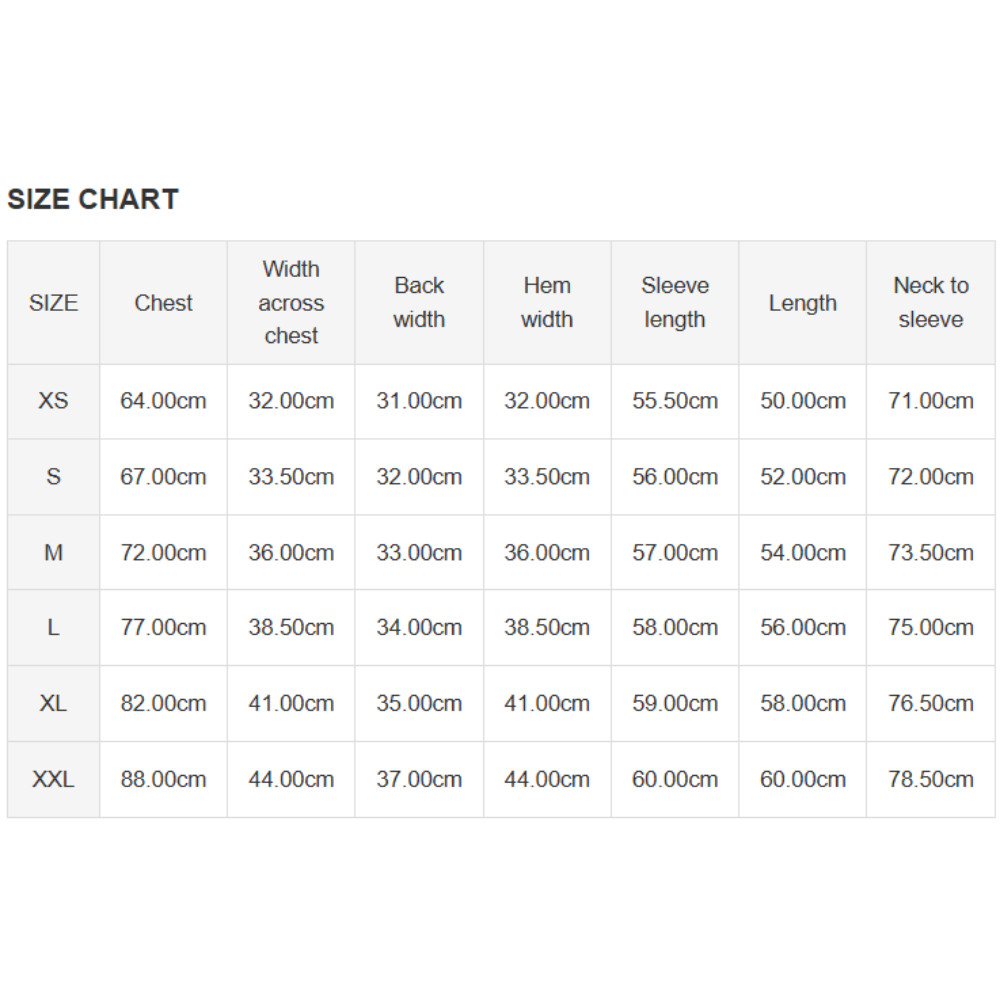Image resolution: width=1000 pixels, height=1000 pixels.
Task: Click the M size row label
Action: [x=54, y=552]
